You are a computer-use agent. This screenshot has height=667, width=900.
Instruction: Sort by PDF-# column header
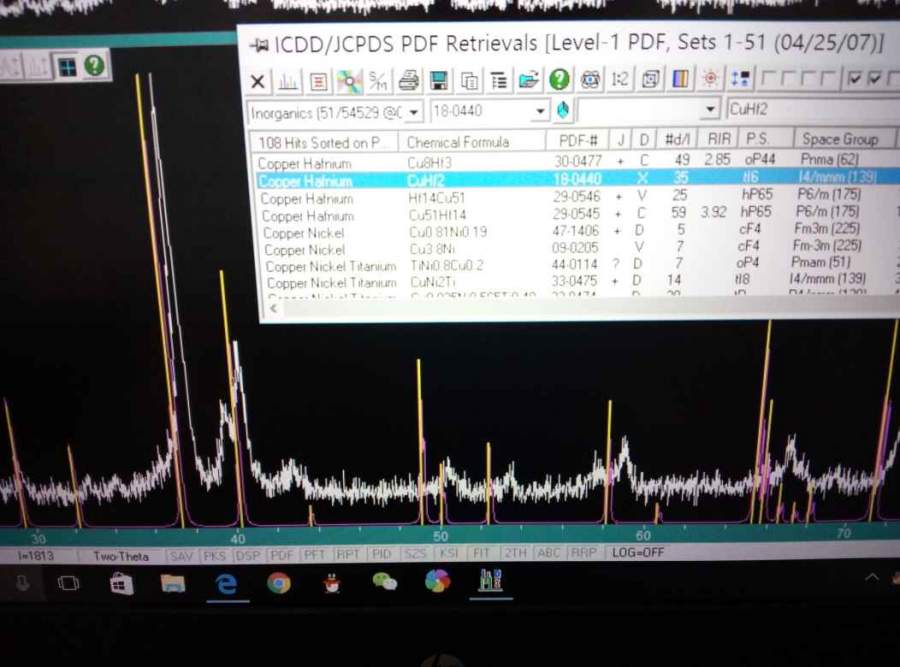pos(577,140)
